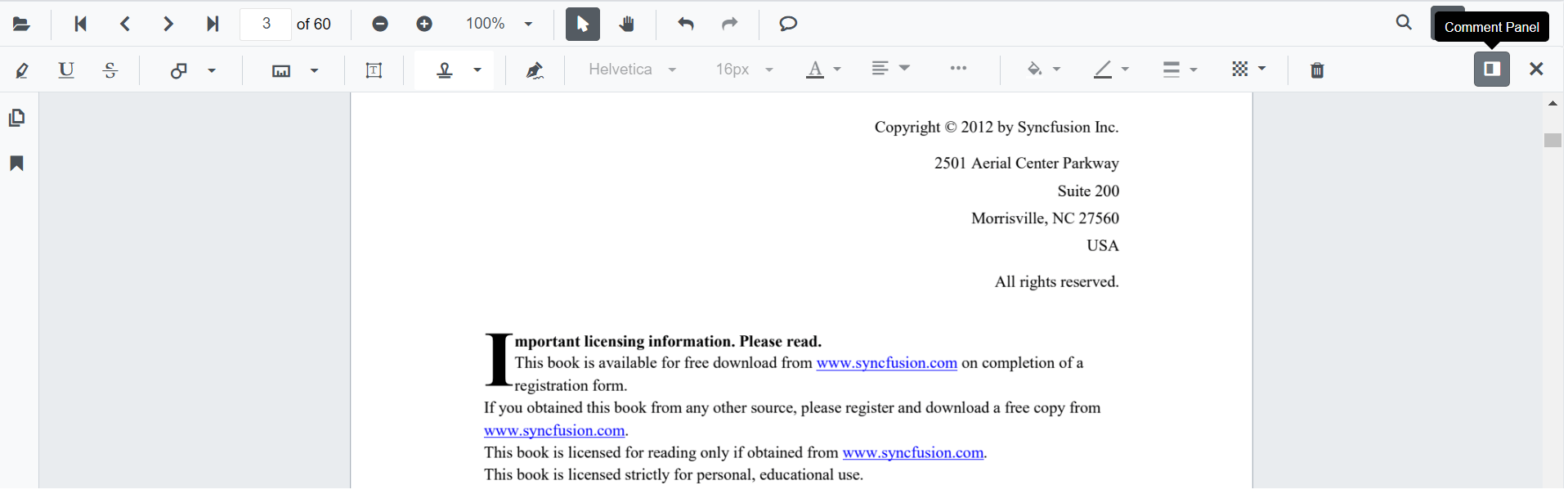The image size is (1568, 503).
Task: Redo the last undone action
Action: point(730,24)
